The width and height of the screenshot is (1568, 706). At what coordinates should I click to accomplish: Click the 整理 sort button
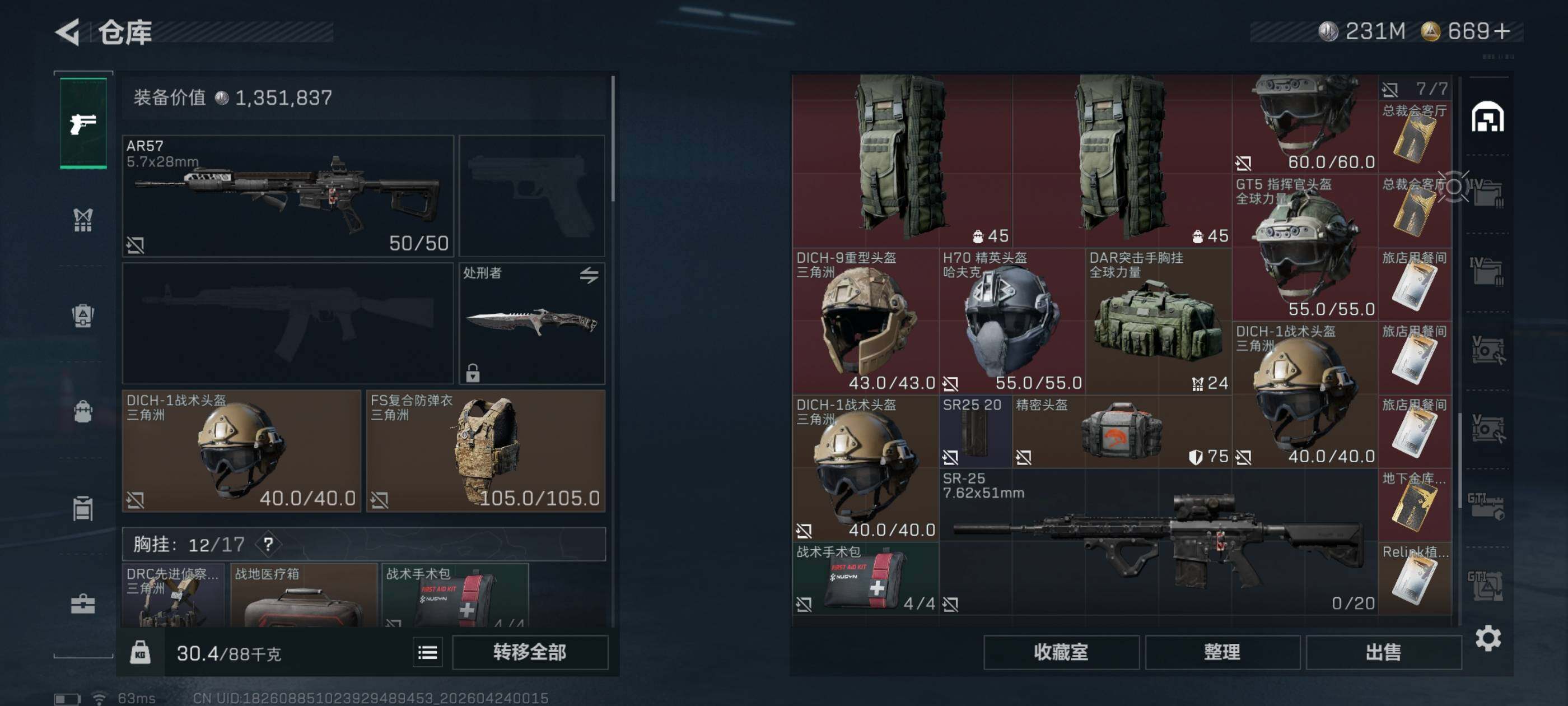(1222, 653)
